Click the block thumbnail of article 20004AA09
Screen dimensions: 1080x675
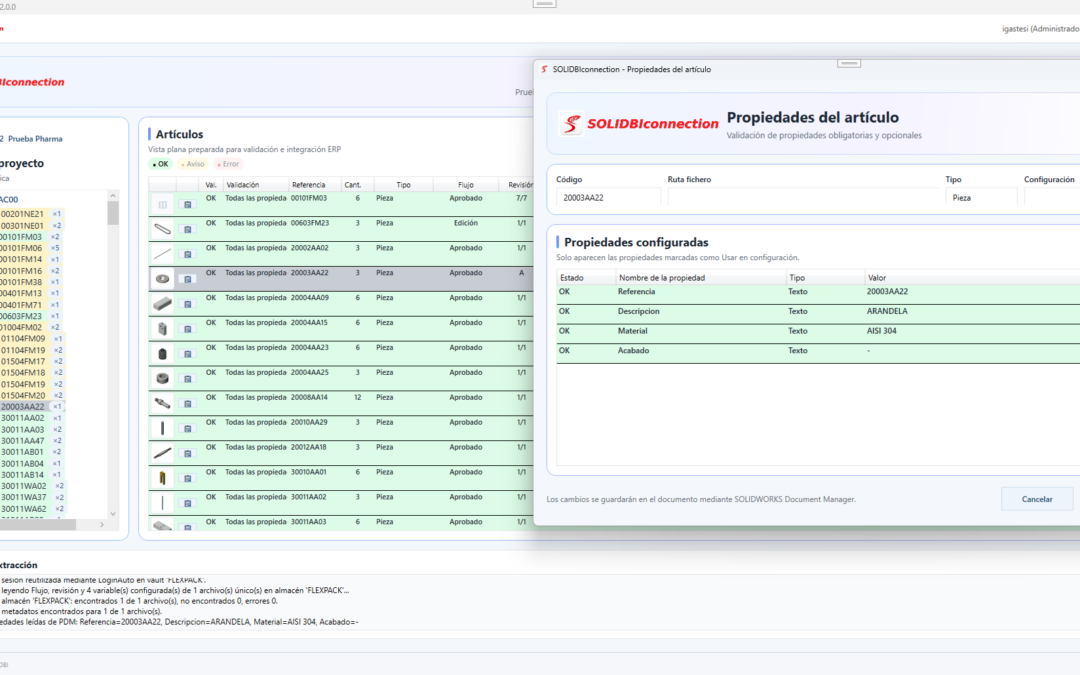click(163, 304)
